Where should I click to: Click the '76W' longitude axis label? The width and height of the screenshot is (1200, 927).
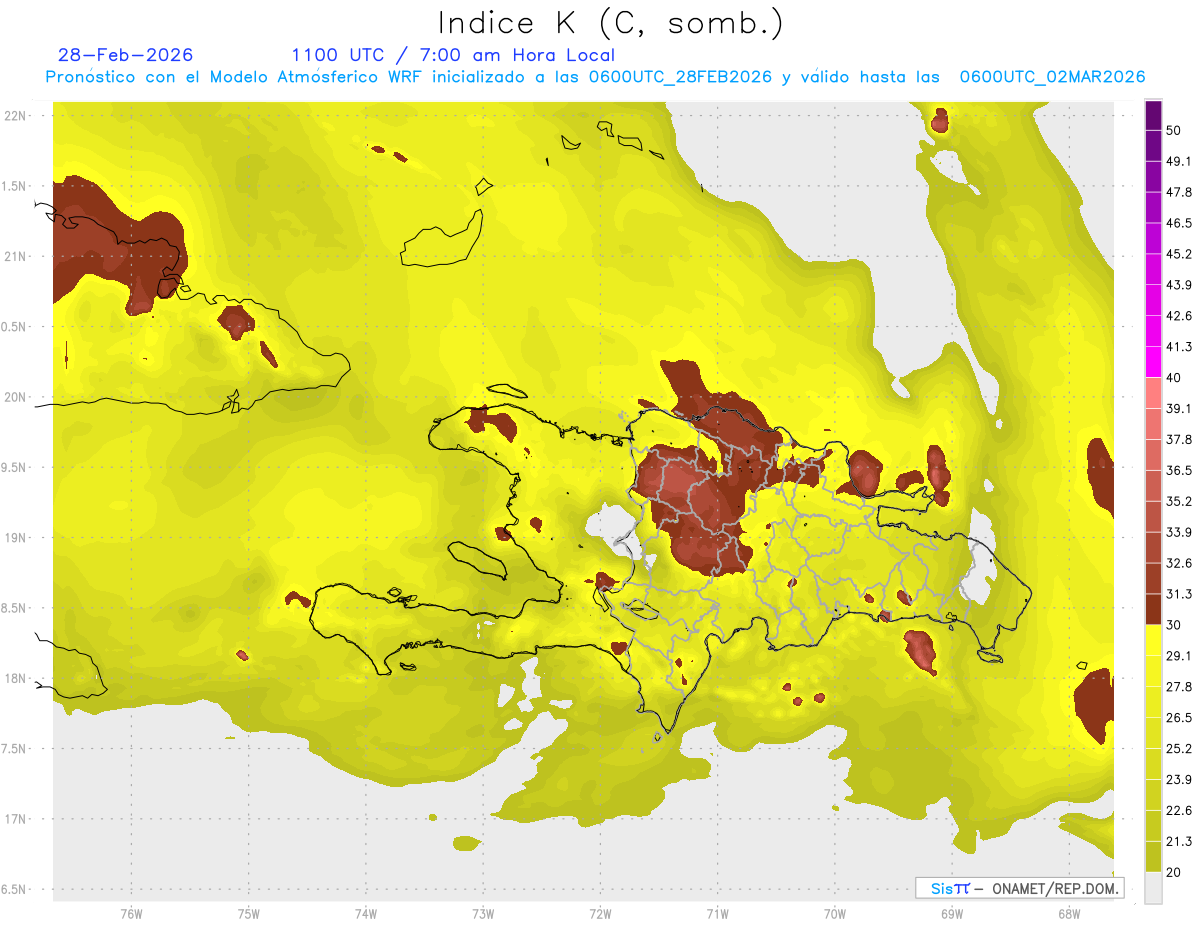tap(131, 914)
